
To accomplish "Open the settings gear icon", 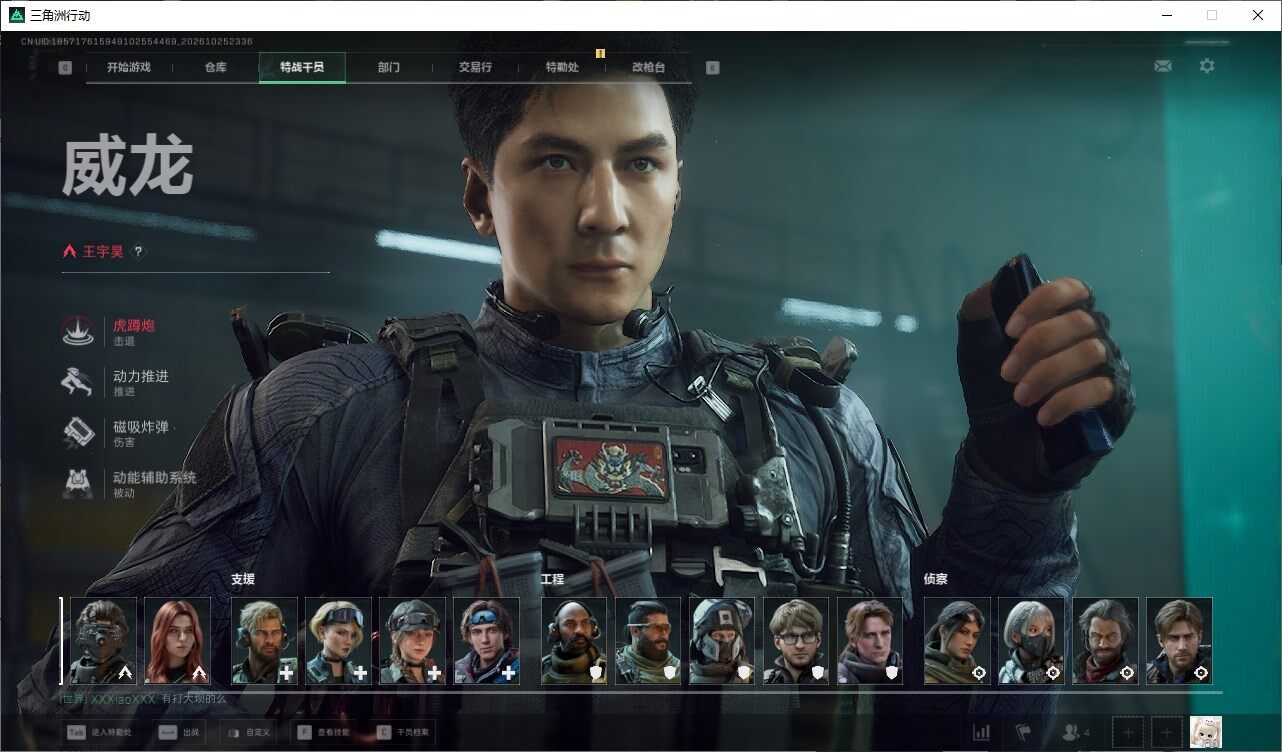I will click(x=1207, y=66).
